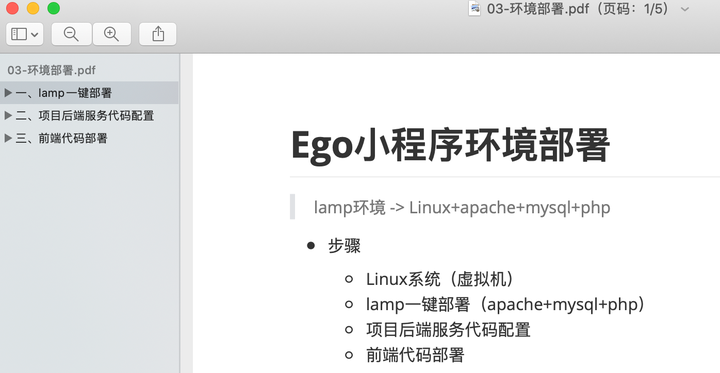Zoom in with the plus magnifier
Viewport: 720px width, 373px height.
[x=112, y=34]
